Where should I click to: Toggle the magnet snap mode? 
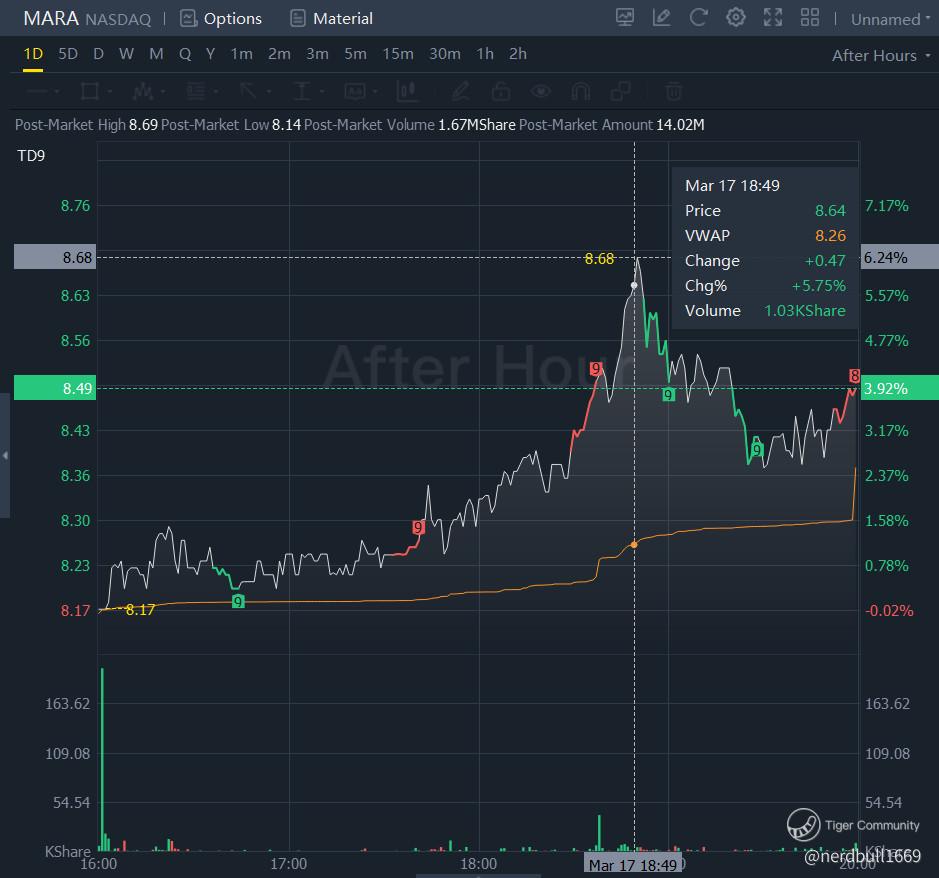(580, 92)
